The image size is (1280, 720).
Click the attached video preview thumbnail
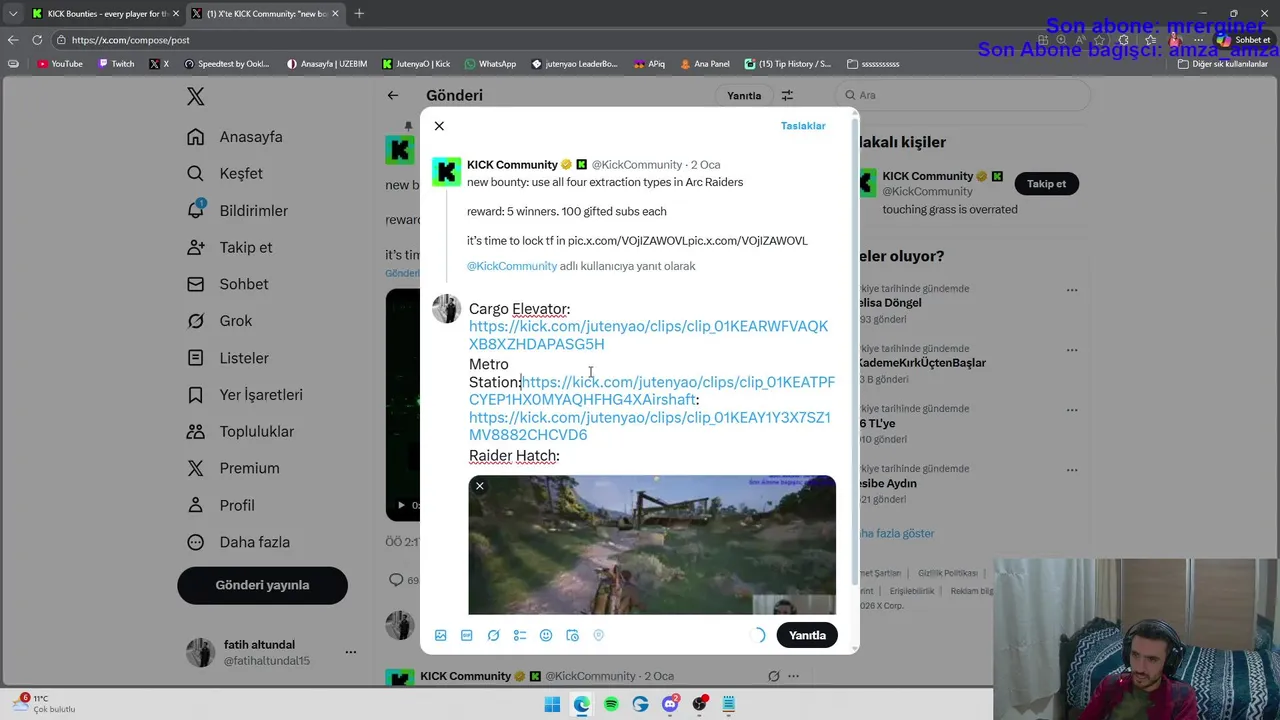click(x=652, y=545)
